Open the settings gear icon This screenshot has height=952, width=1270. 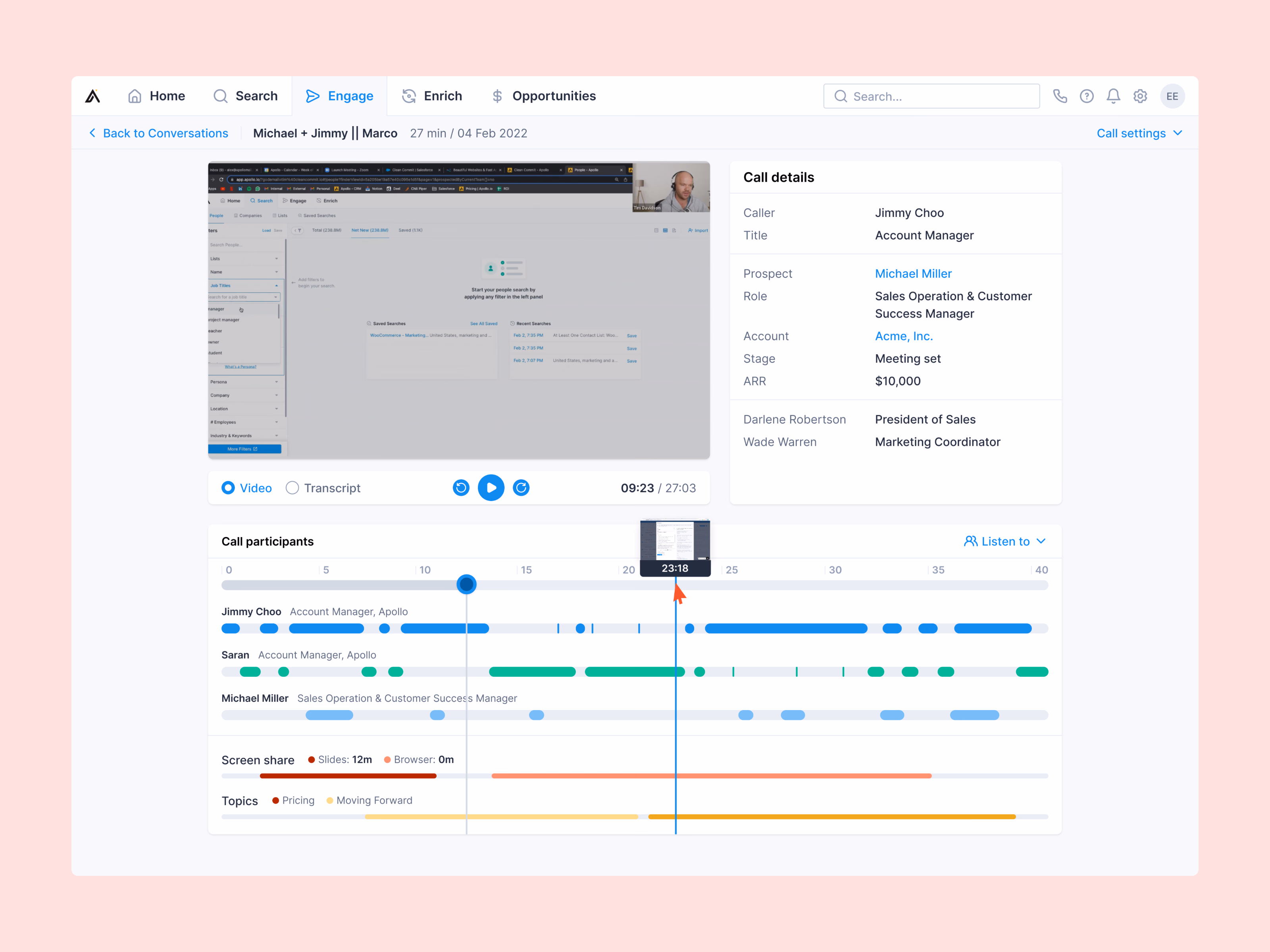(x=1140, y=96)
